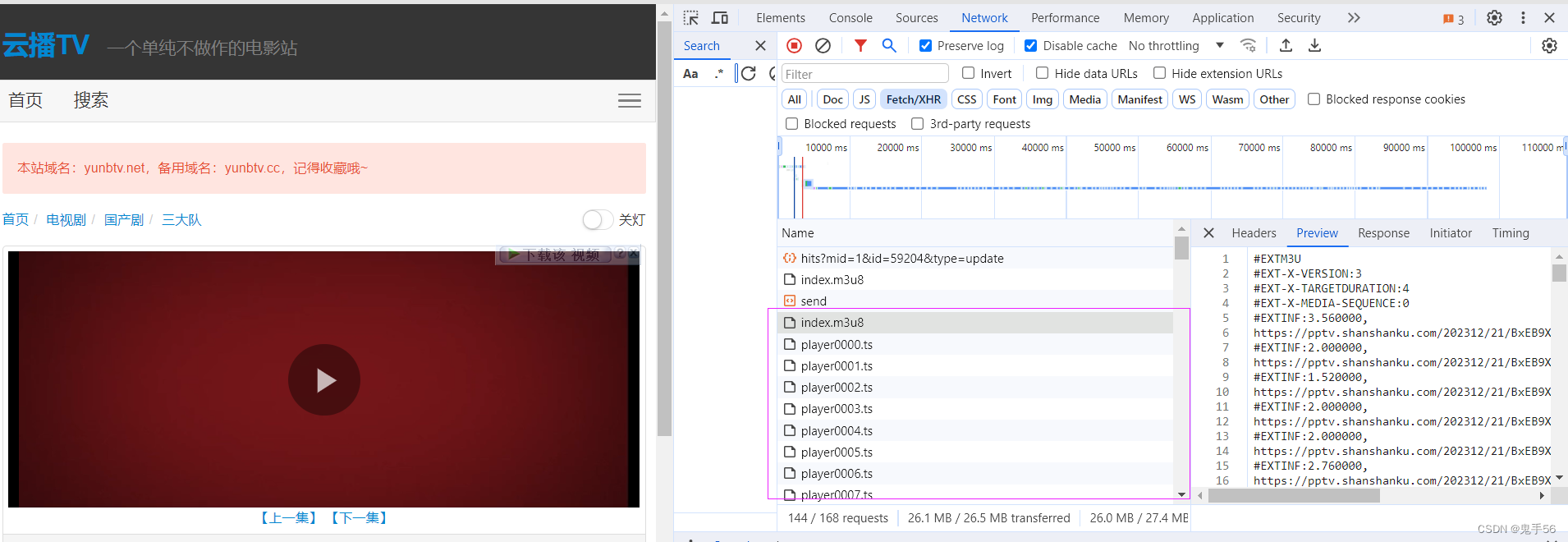Import HAR file with upload arrow
This screenshot has height=542, width=1568.
tap(1286, 45)
